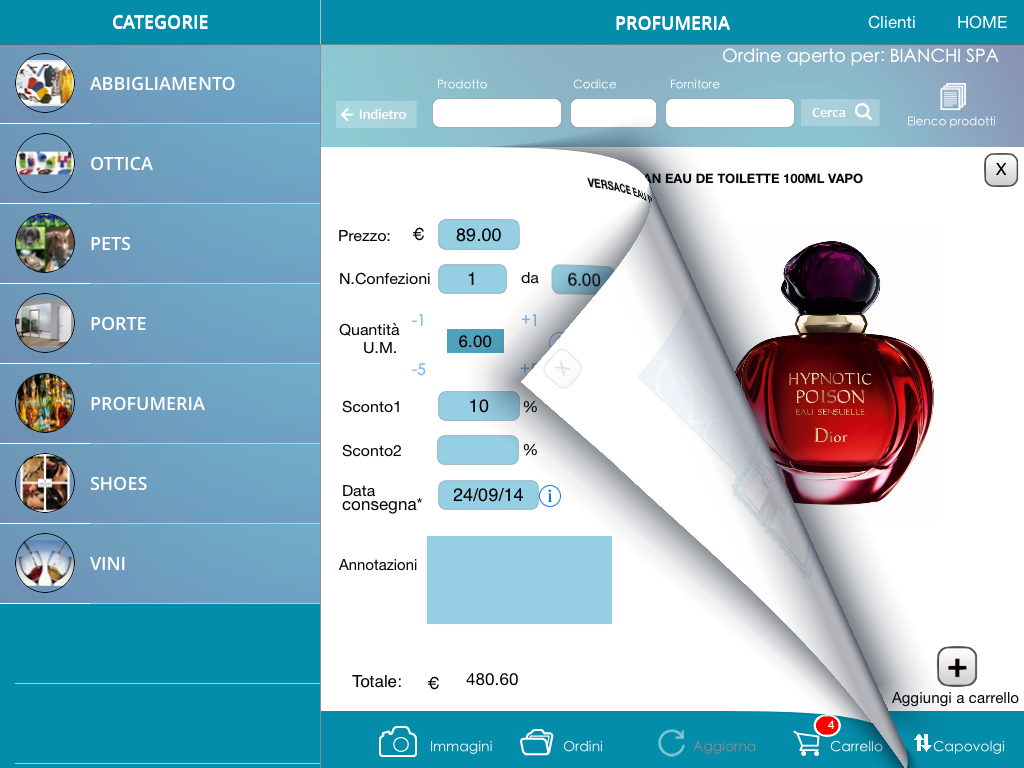Image resolution: width=1024 pixels, height=768 pixels.
Task: Click the Pets round photo icon
Action: 44,243
